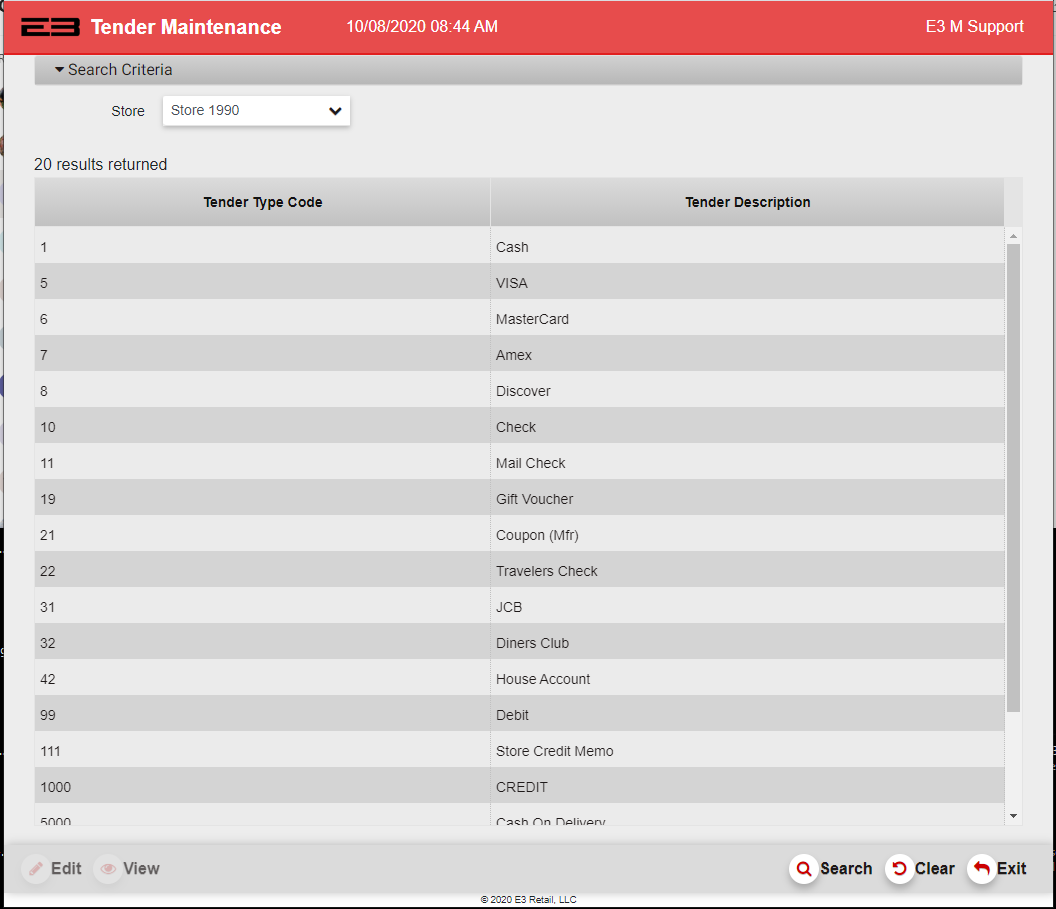The height and width of the screenshot is (909, 1056).
Task: Select the Gift Voucher row
Action: coord(534,499)
